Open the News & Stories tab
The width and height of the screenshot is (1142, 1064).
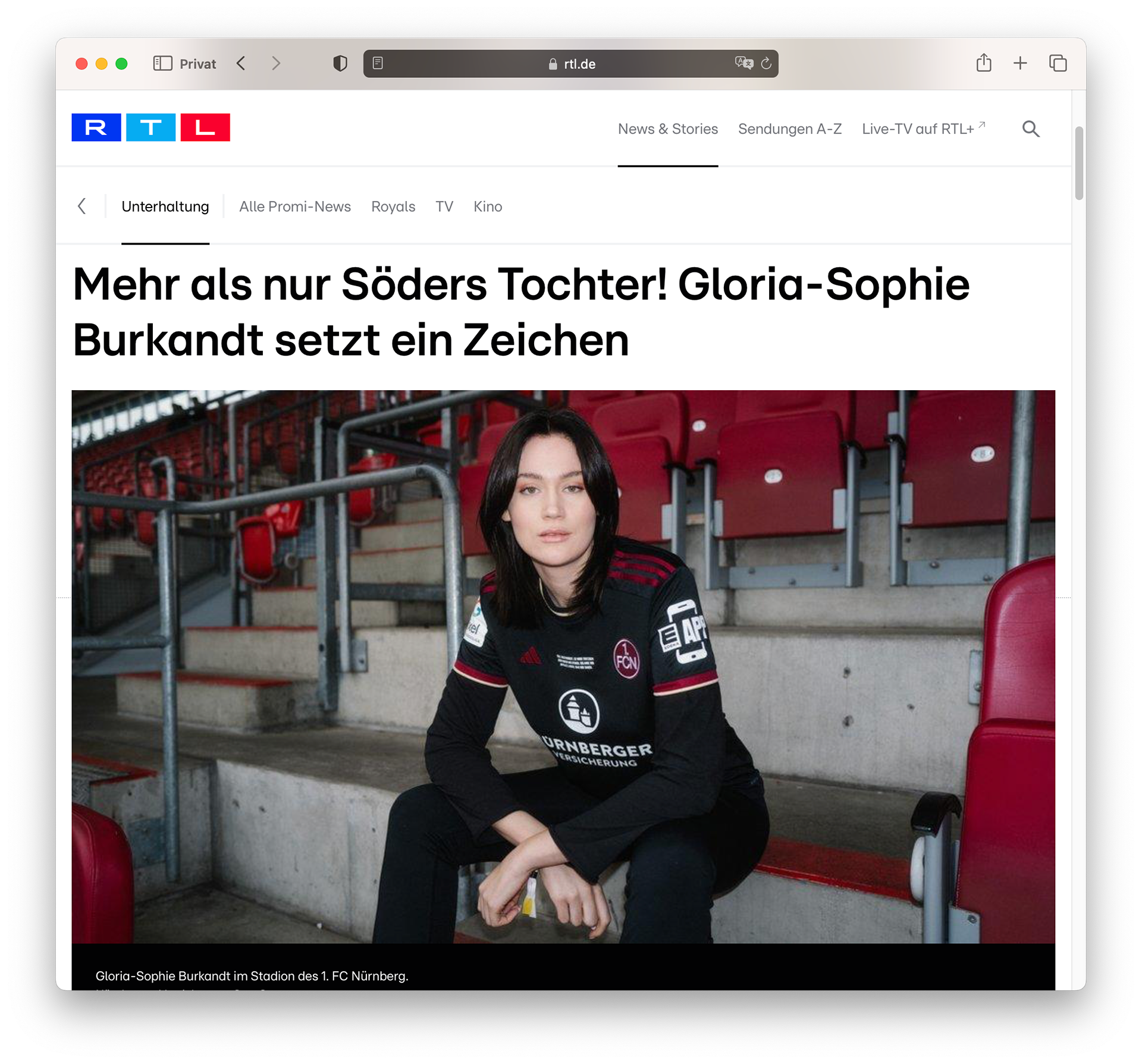pos(668,129)
